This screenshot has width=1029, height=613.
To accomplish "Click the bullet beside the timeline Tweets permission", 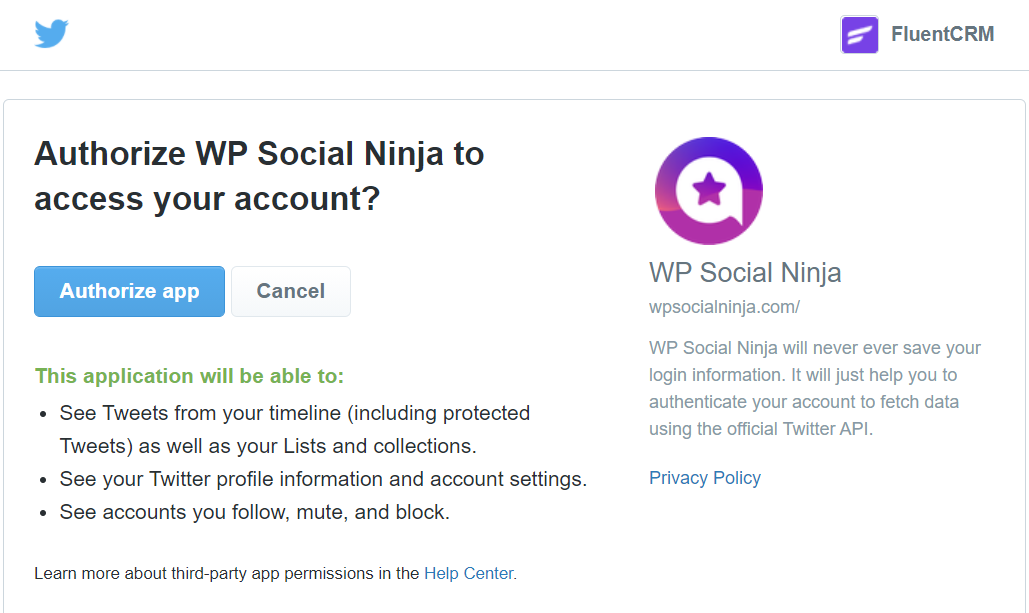I will click(42, 413).
